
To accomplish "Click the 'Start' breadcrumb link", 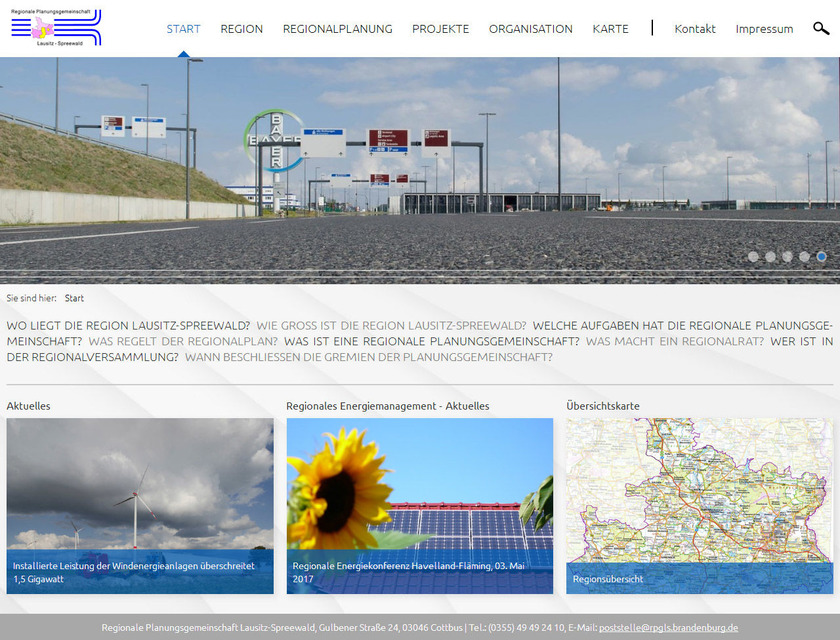I will pos(74,298).
